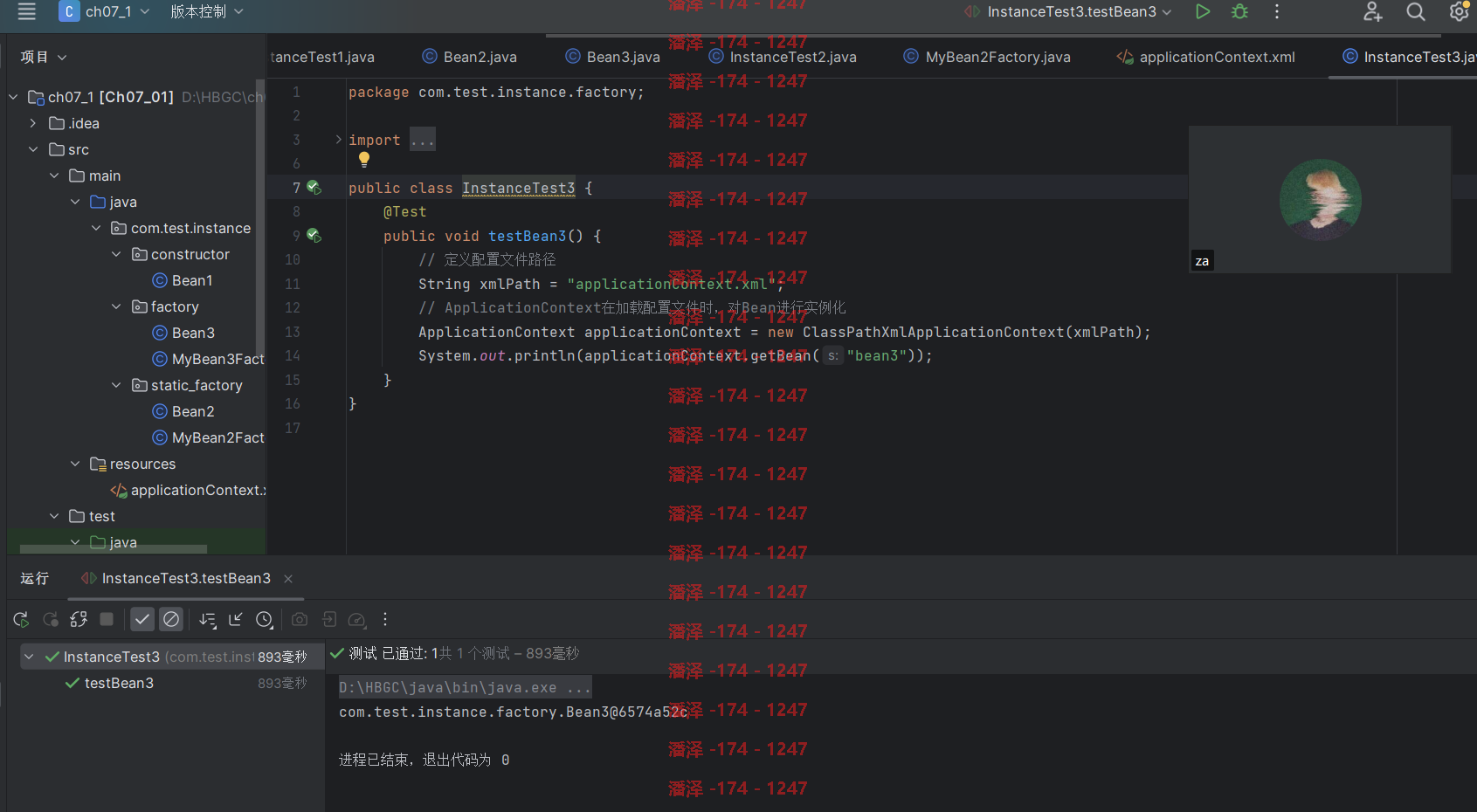Open test history clock icon
This screenshot has height=812, width=1477.
click(265, 620)
